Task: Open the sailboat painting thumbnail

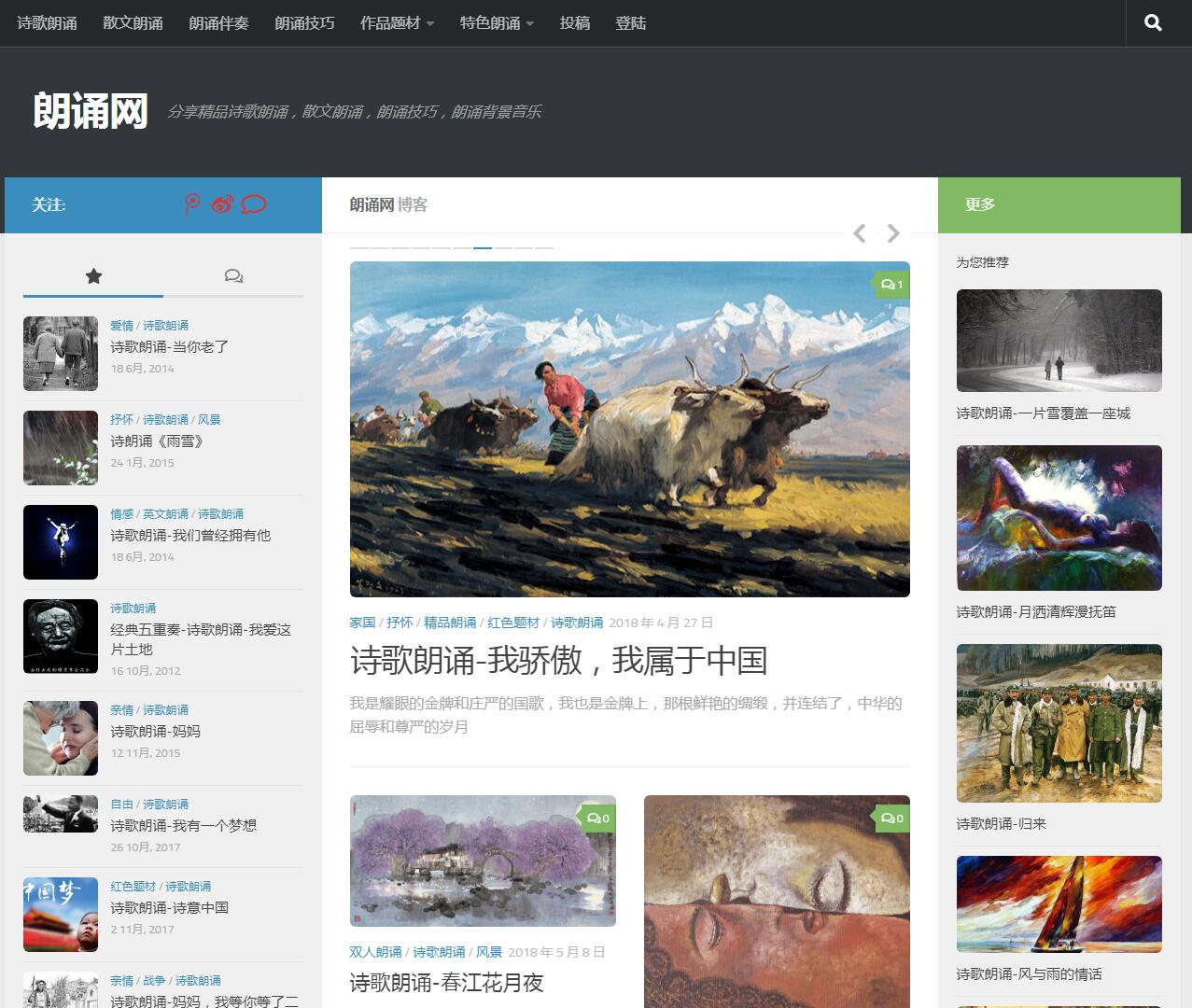Action: pos(1059,904)
